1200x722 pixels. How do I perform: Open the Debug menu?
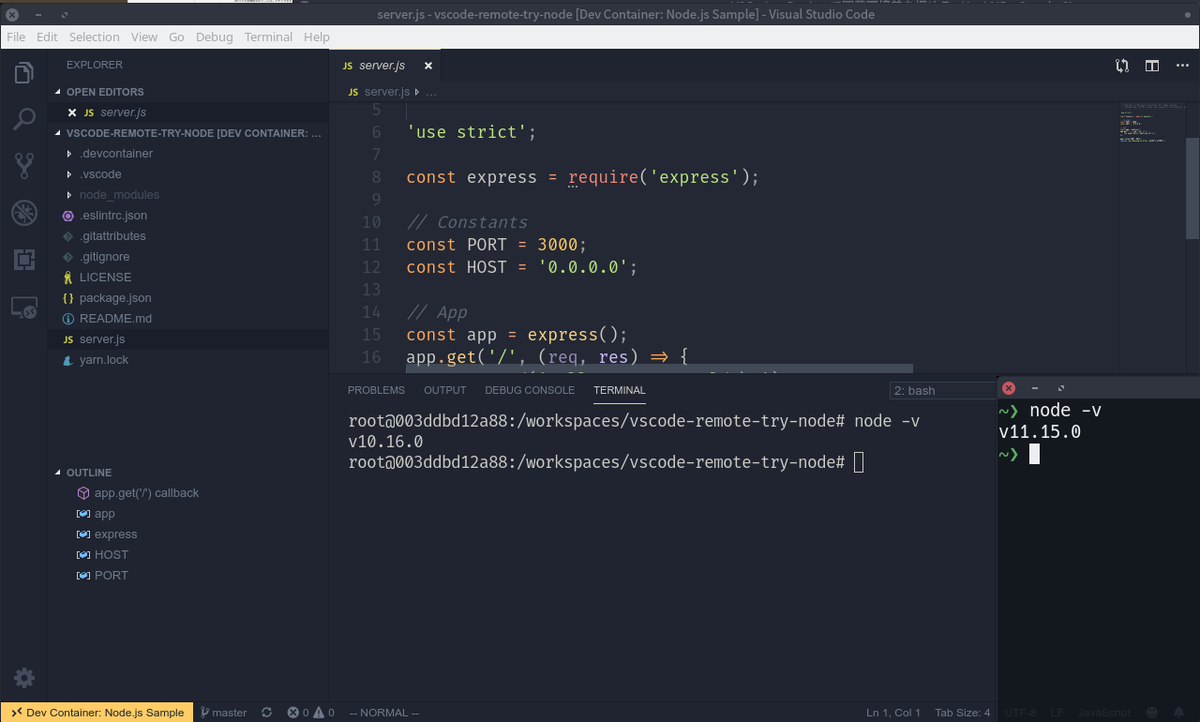214,37
